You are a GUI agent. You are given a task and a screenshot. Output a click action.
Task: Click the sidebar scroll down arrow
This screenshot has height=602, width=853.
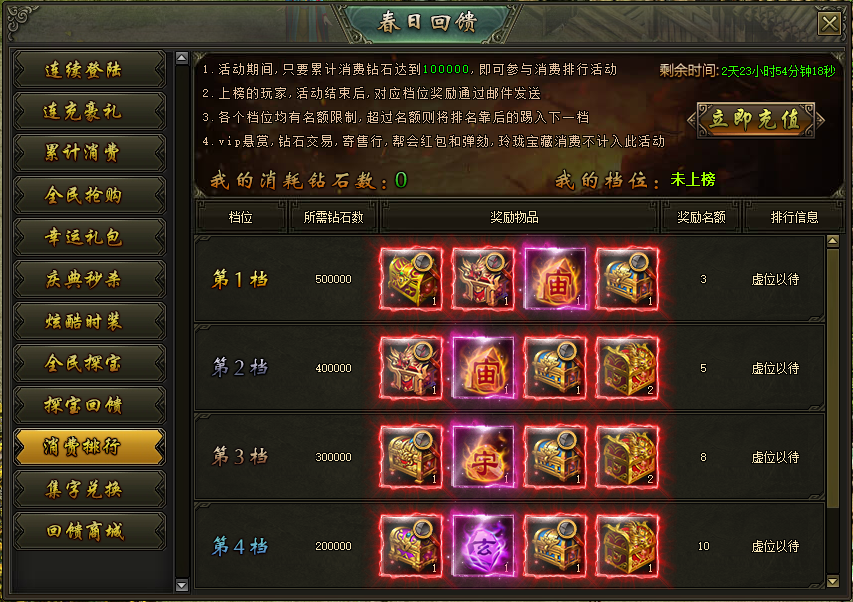pos(182,586)
